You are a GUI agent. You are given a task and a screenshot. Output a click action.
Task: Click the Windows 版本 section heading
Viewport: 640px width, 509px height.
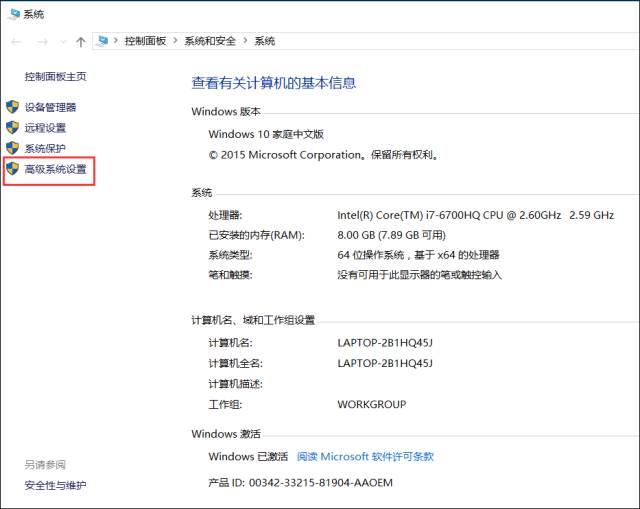click(226, 111)
